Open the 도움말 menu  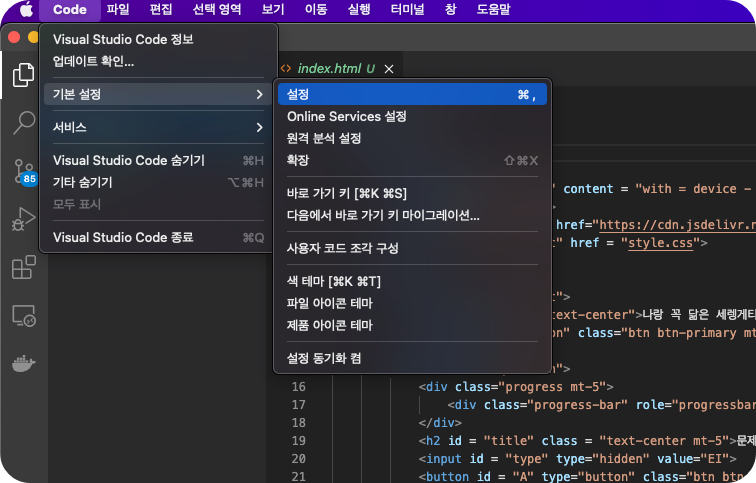tap(493, 9)
